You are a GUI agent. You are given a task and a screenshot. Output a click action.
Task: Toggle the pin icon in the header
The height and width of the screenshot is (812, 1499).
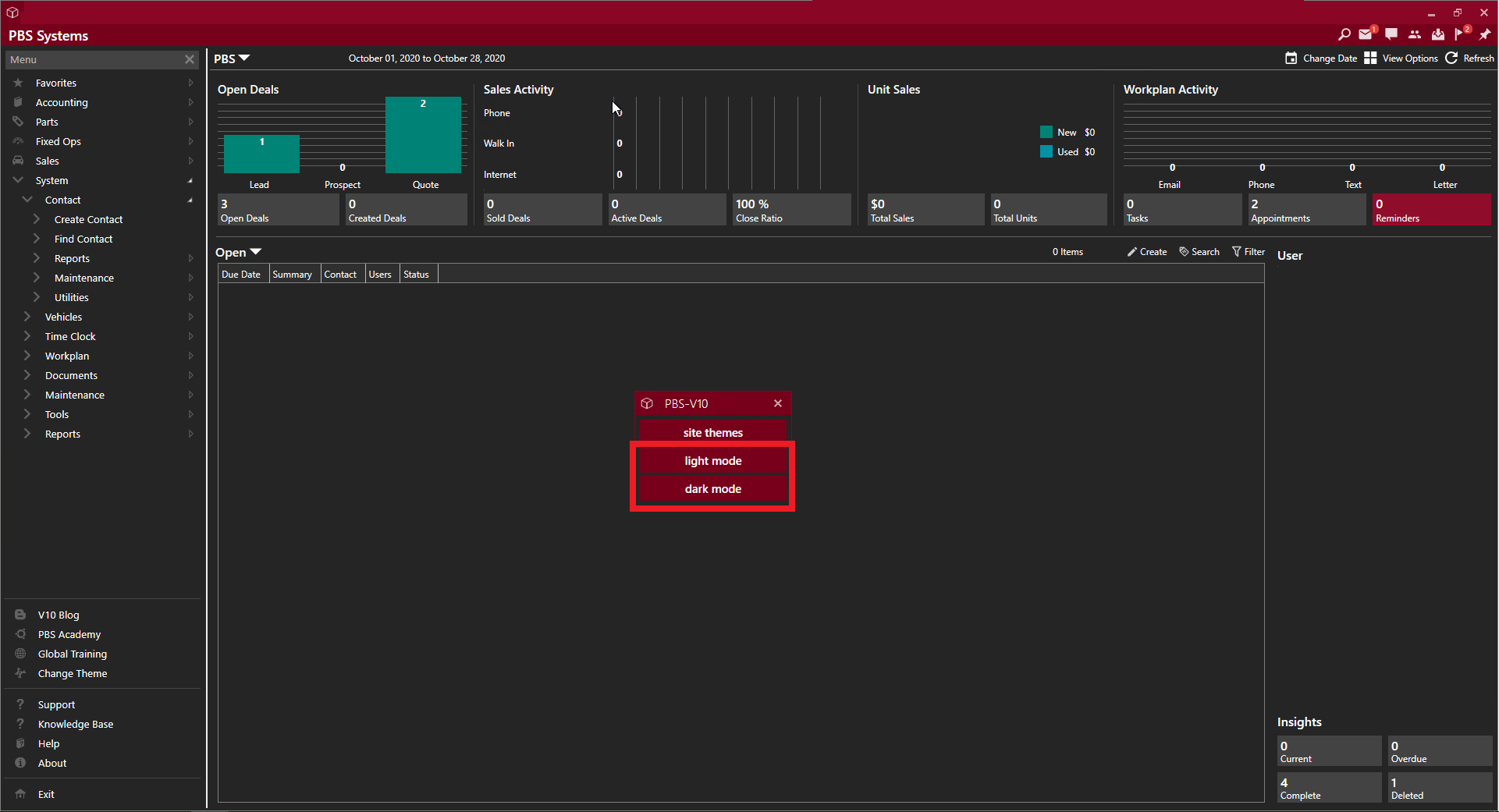(x=1484, y=34)
